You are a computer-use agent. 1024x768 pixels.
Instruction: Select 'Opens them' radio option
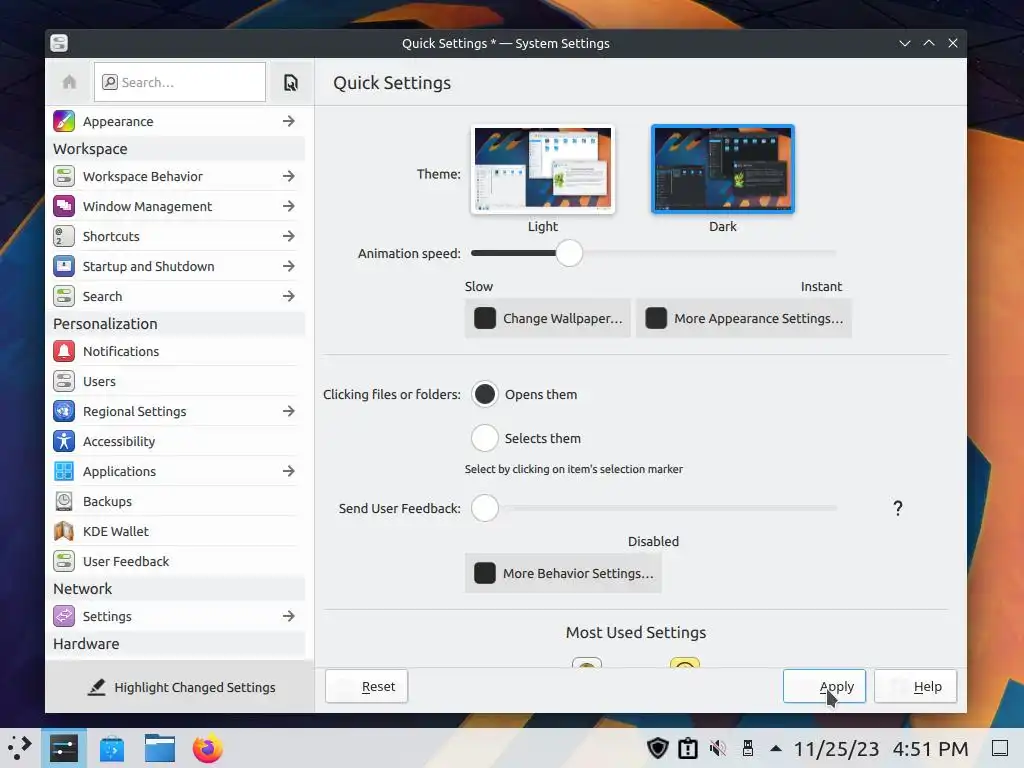click(x=485, y=394)
